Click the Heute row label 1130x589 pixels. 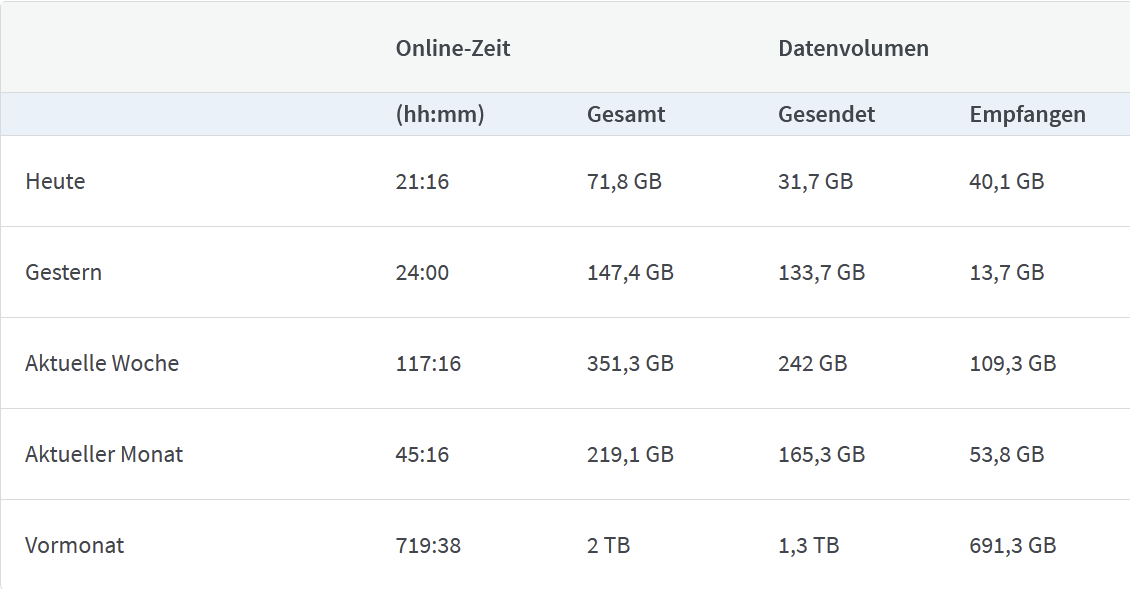56,181
